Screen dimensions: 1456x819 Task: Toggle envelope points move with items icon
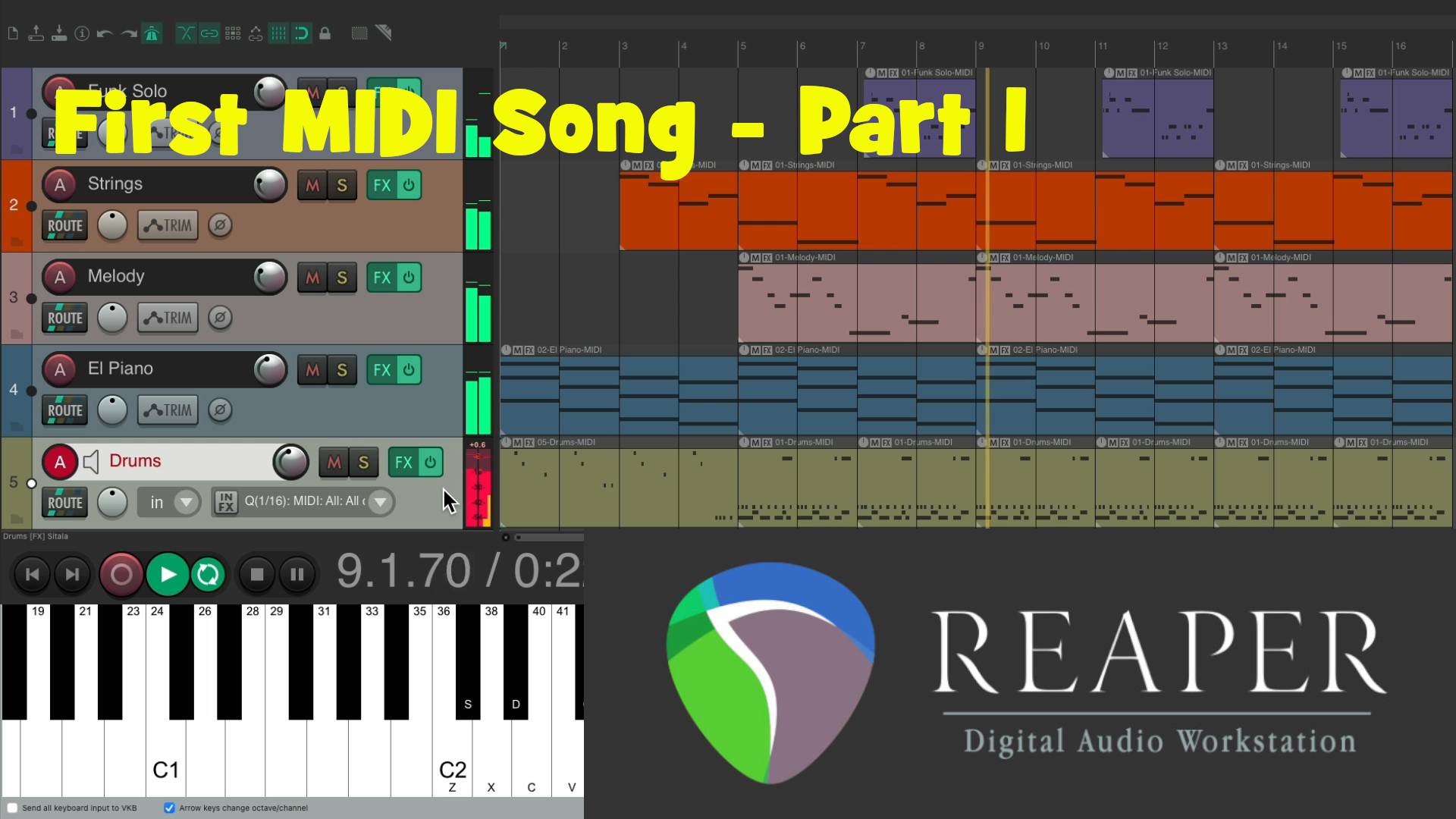[256, 33]
